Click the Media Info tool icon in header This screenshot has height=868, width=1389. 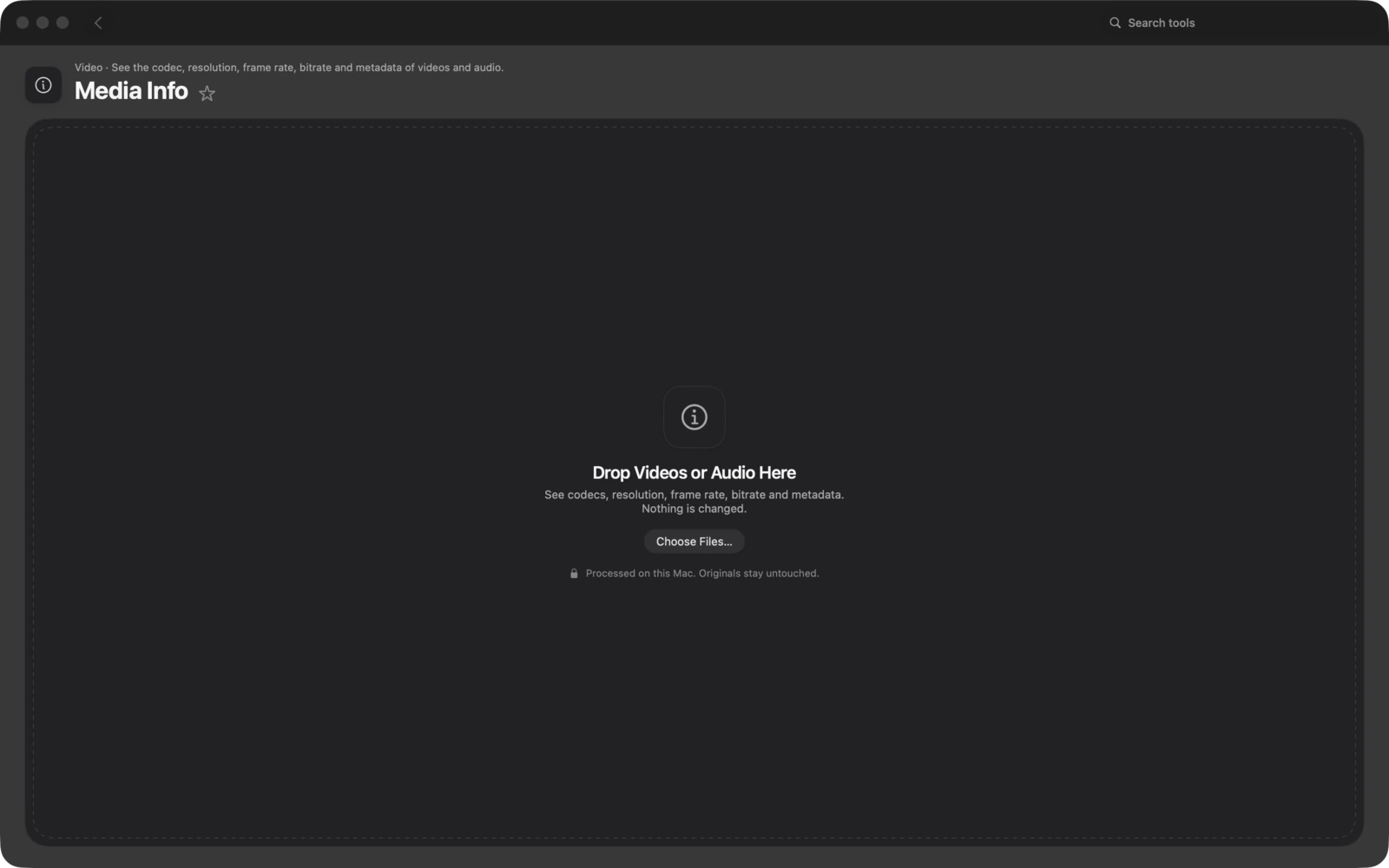[x=43, y=85]
